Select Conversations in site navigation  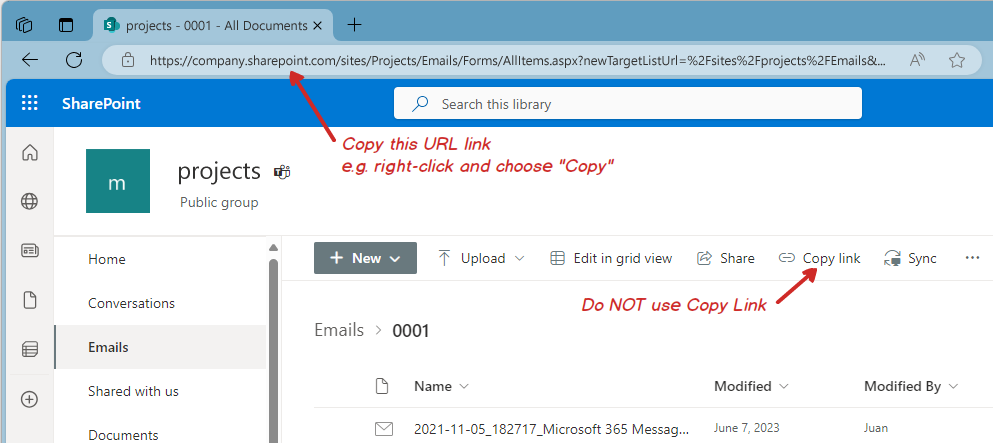131,303
